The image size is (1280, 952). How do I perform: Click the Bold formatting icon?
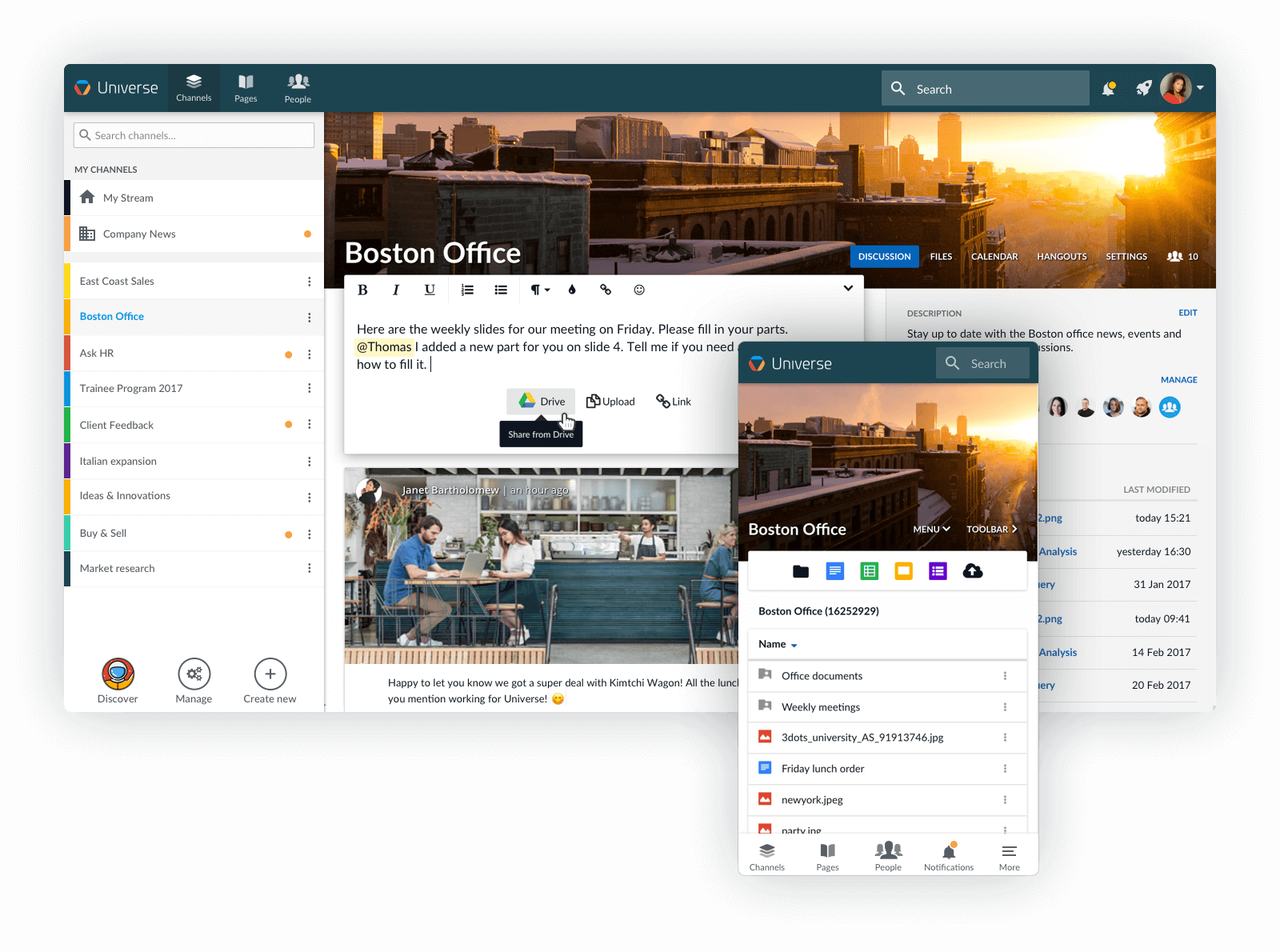pos(362,290)
